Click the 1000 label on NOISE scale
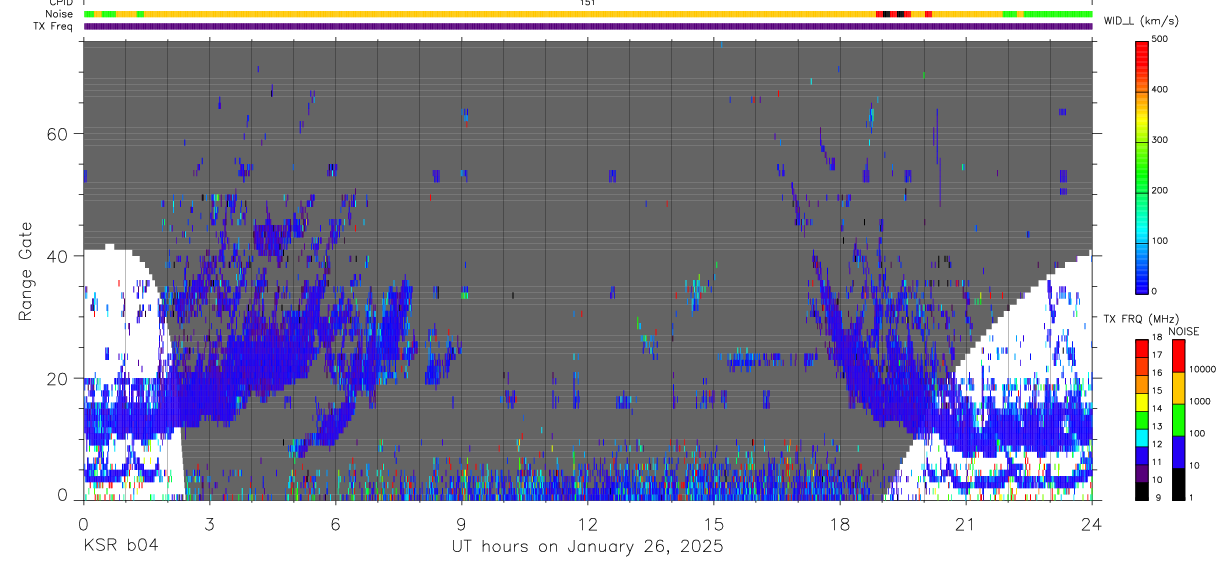1228x567 pixels. [1199, 402]
